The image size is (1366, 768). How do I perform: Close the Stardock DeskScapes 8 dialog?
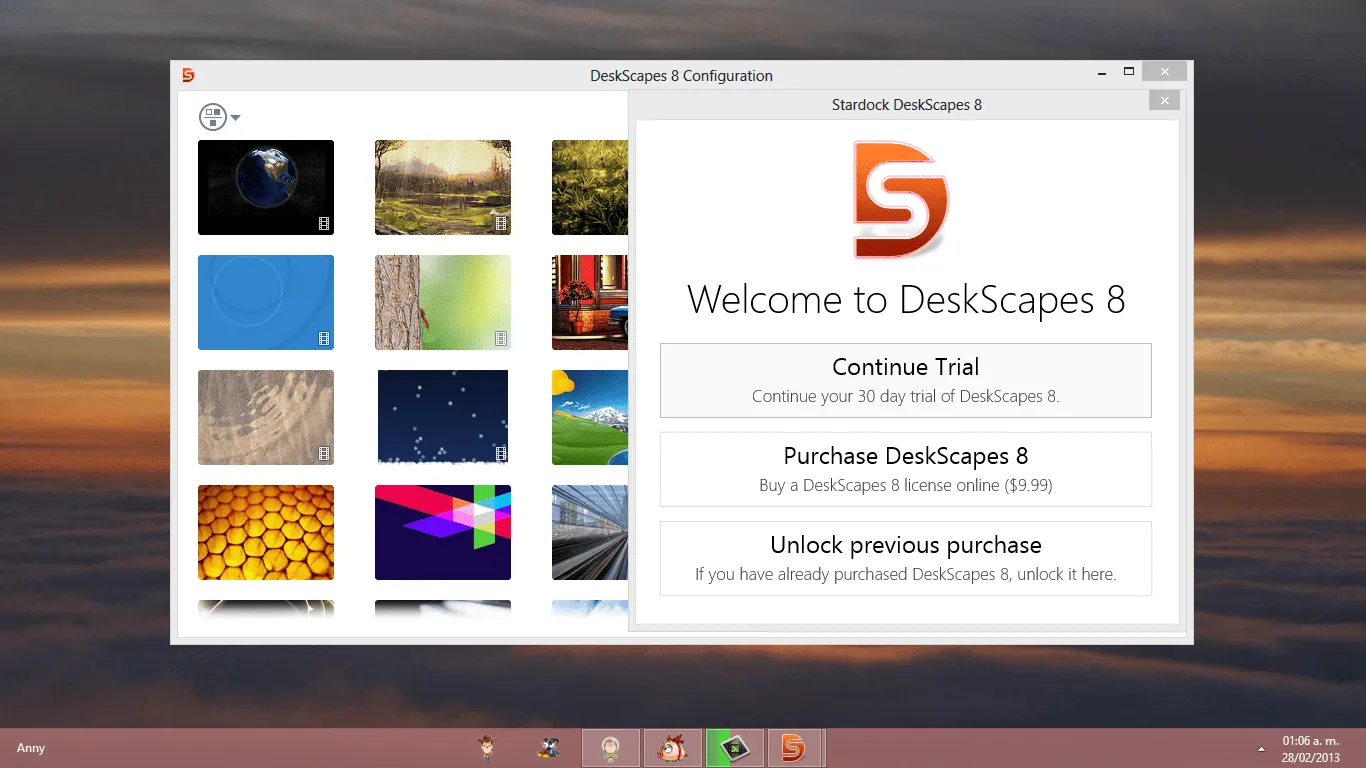pos(1164,100)
